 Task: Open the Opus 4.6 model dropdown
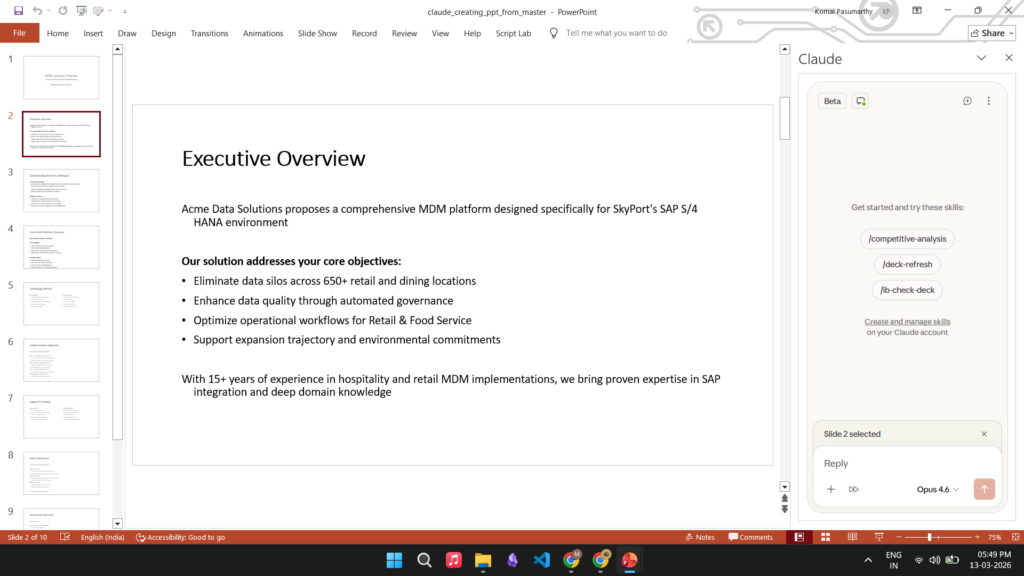(937, 489)
